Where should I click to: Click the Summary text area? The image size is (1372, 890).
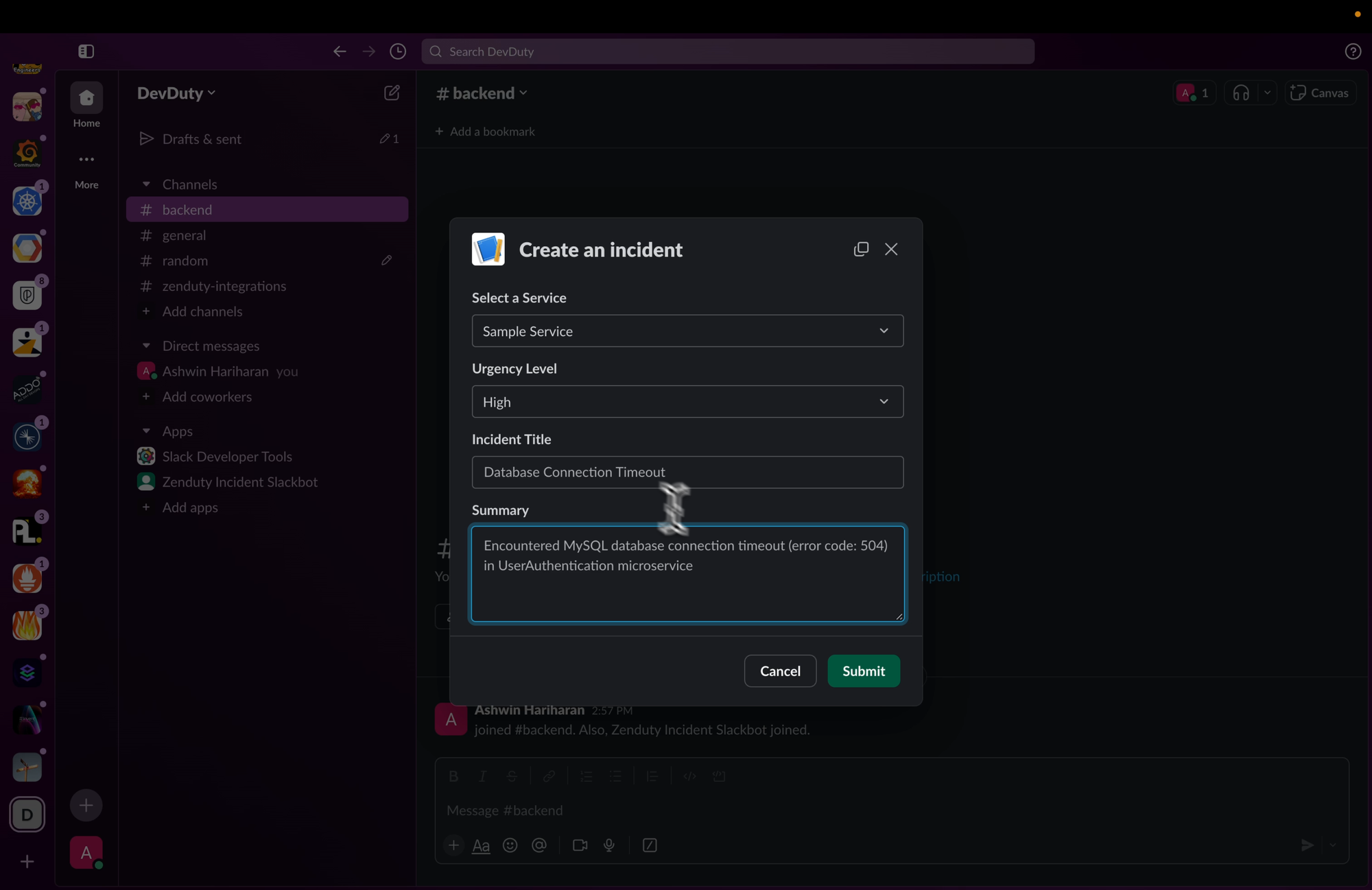pyautogui.click(x=687, y=574)
